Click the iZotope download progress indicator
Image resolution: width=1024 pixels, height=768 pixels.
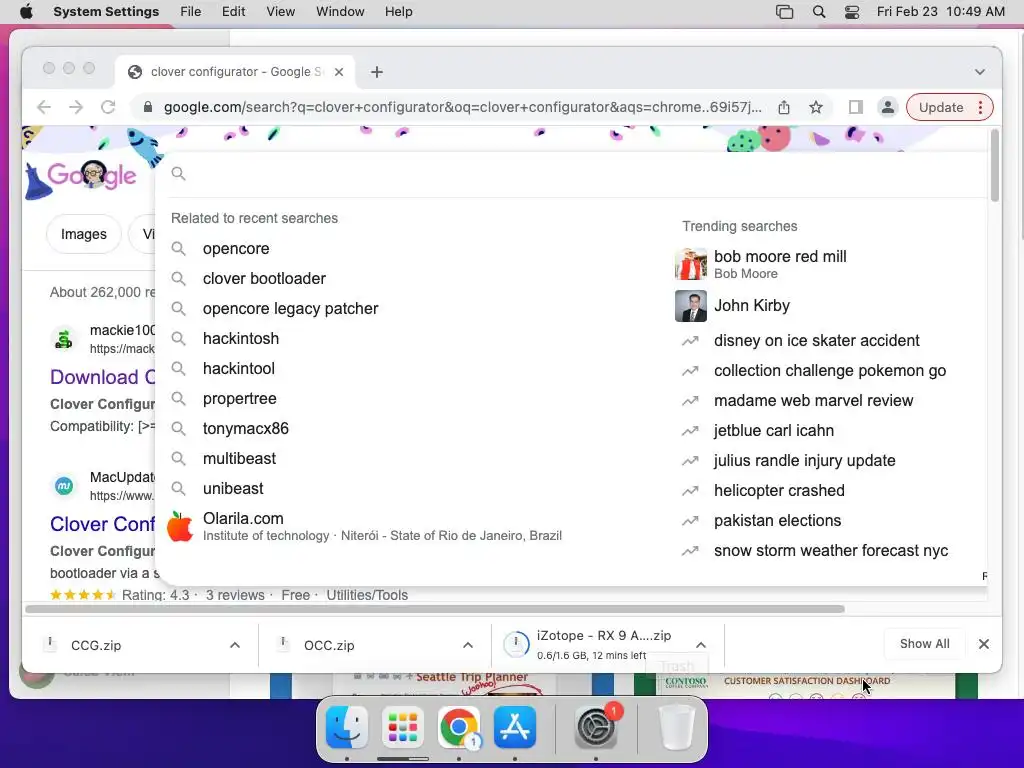click(516, 645)
